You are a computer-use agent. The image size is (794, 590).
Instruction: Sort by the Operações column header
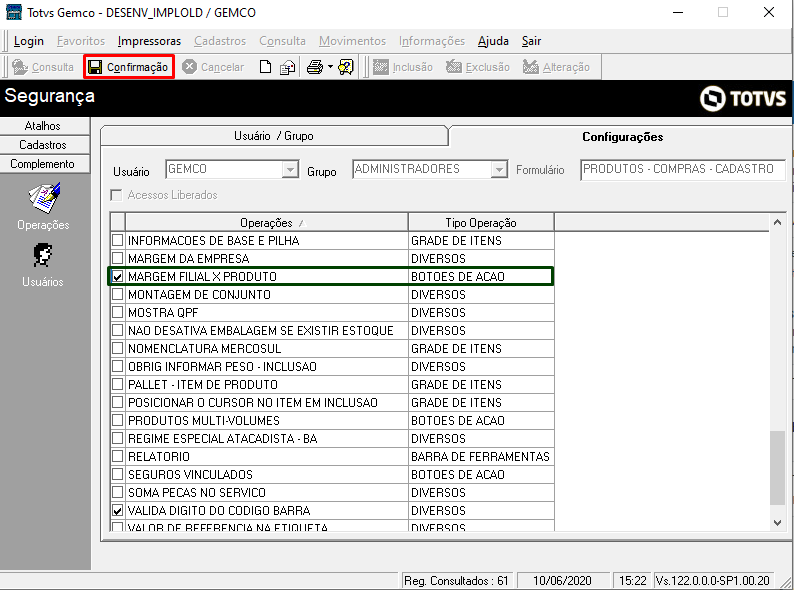(x=266, y=223)
